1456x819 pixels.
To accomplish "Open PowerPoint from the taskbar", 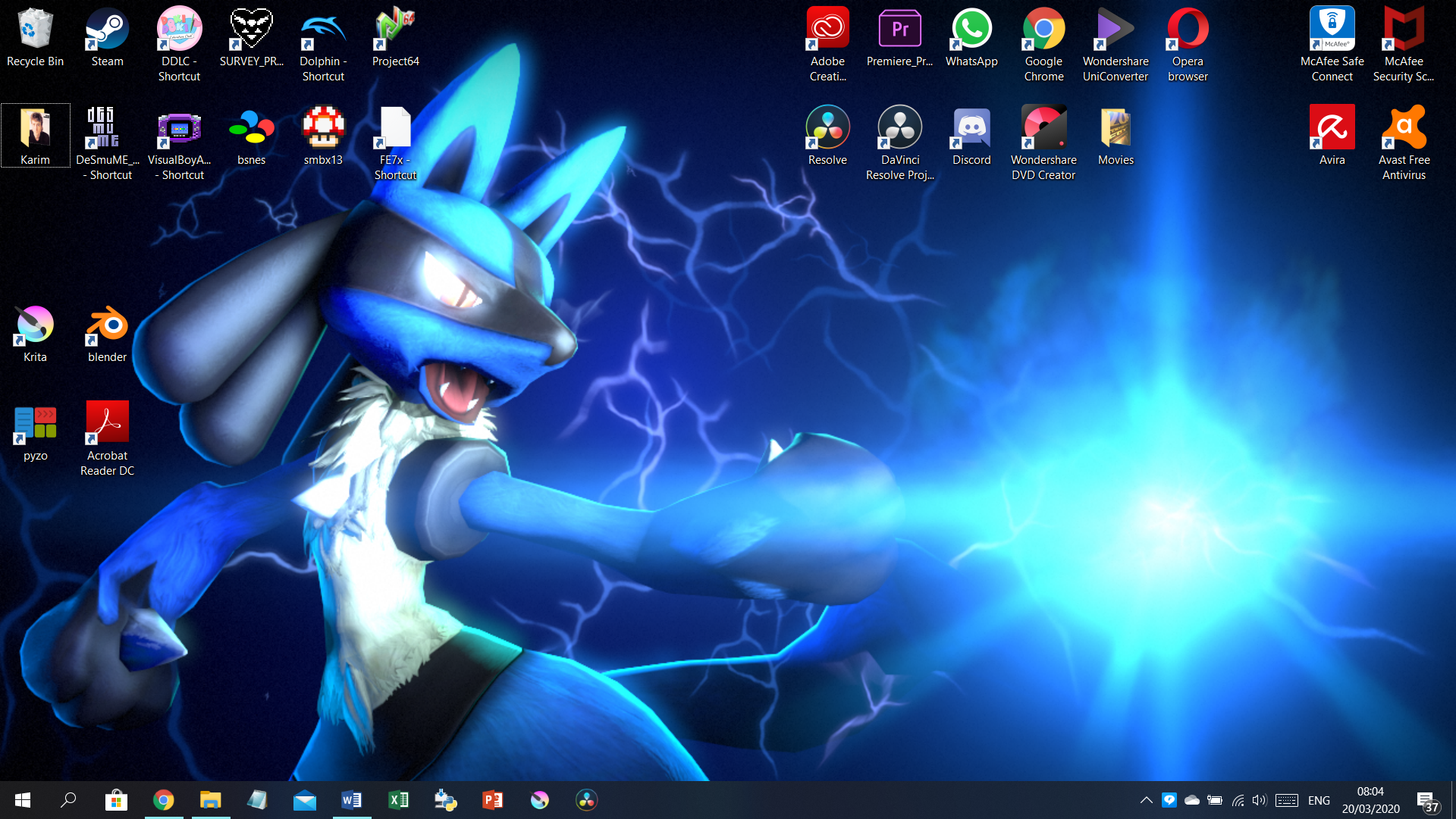I will pyautogui.click(x=492, y=800).
